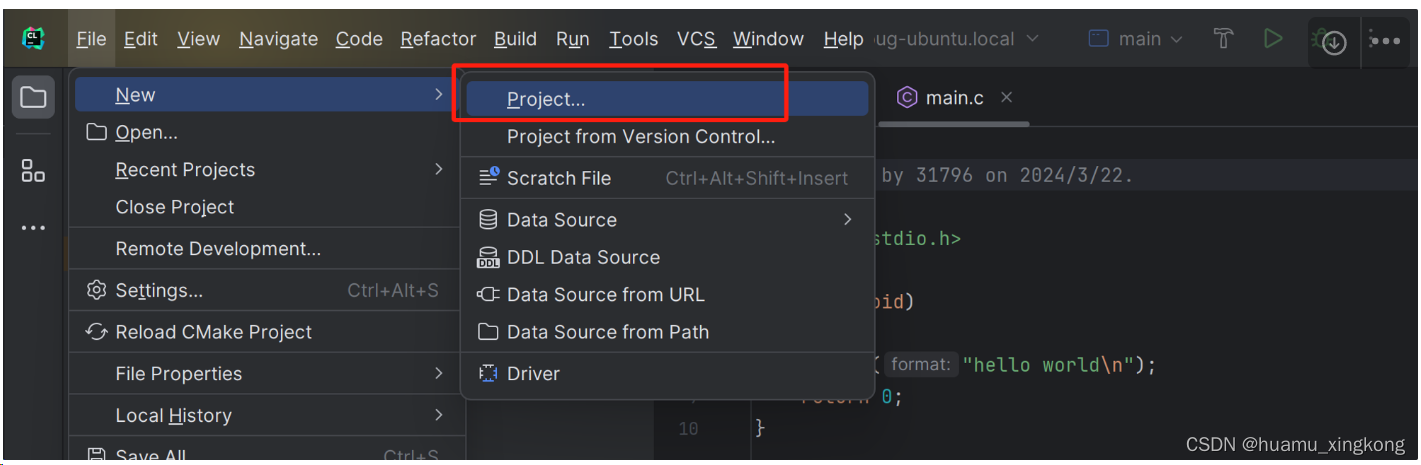Open the Structure tool window icon
Screen dimensions: 1421x465
(x=33, y=171)
